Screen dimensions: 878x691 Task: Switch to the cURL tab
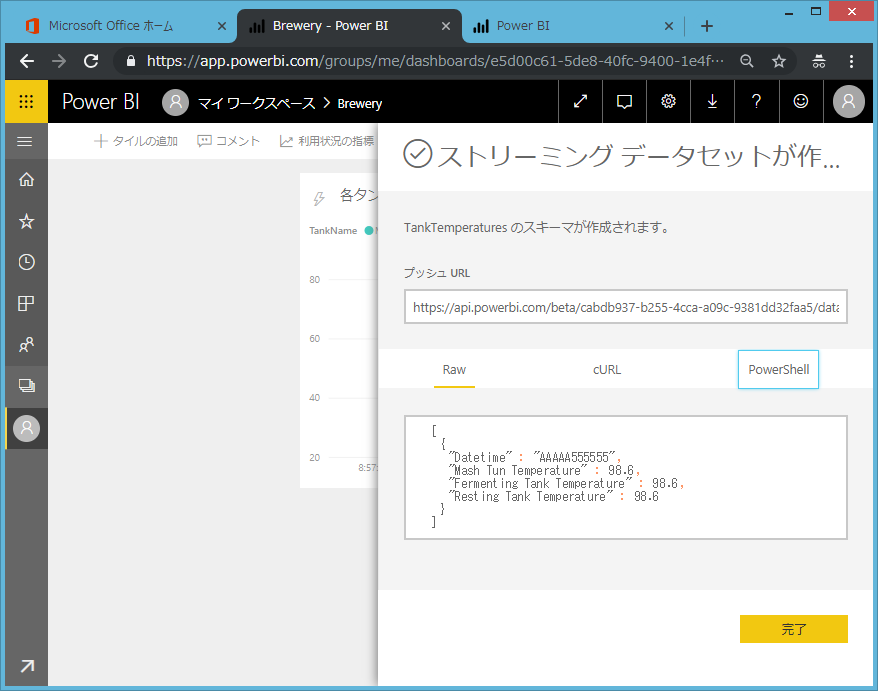607,370
